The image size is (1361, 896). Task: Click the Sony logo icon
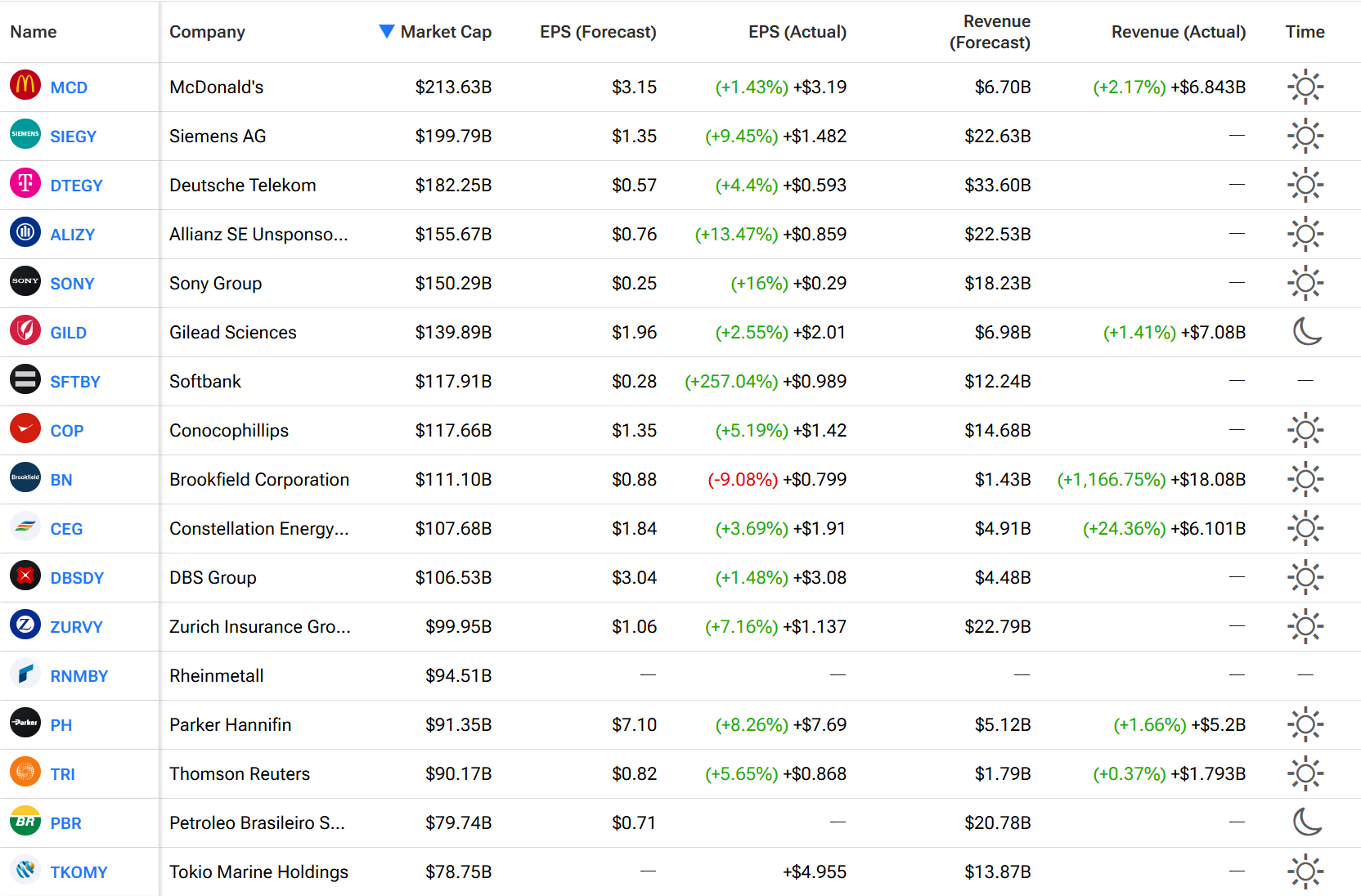point(25,281)
